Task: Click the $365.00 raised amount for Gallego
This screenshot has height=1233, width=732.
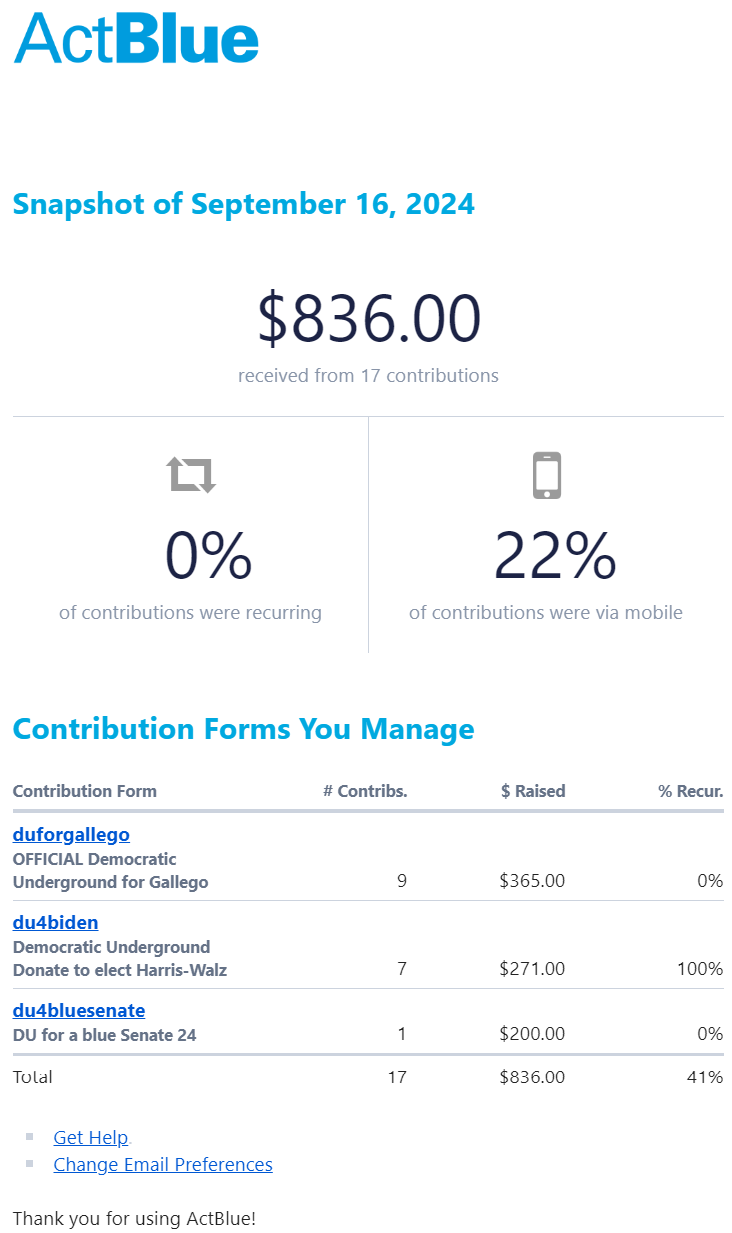Action: click(x=532, y=881)
